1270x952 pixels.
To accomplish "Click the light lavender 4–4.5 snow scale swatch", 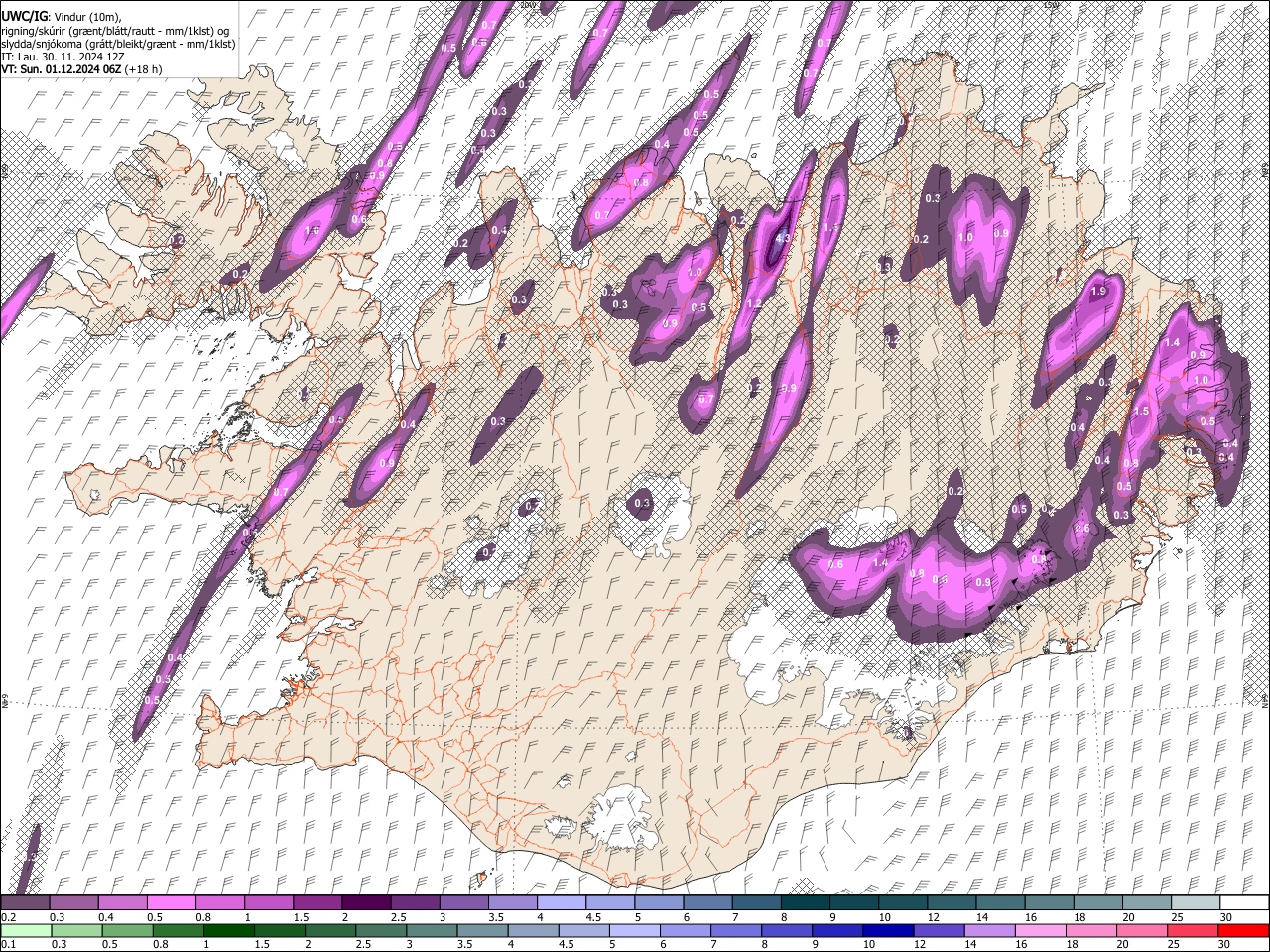I will (562, 902).
